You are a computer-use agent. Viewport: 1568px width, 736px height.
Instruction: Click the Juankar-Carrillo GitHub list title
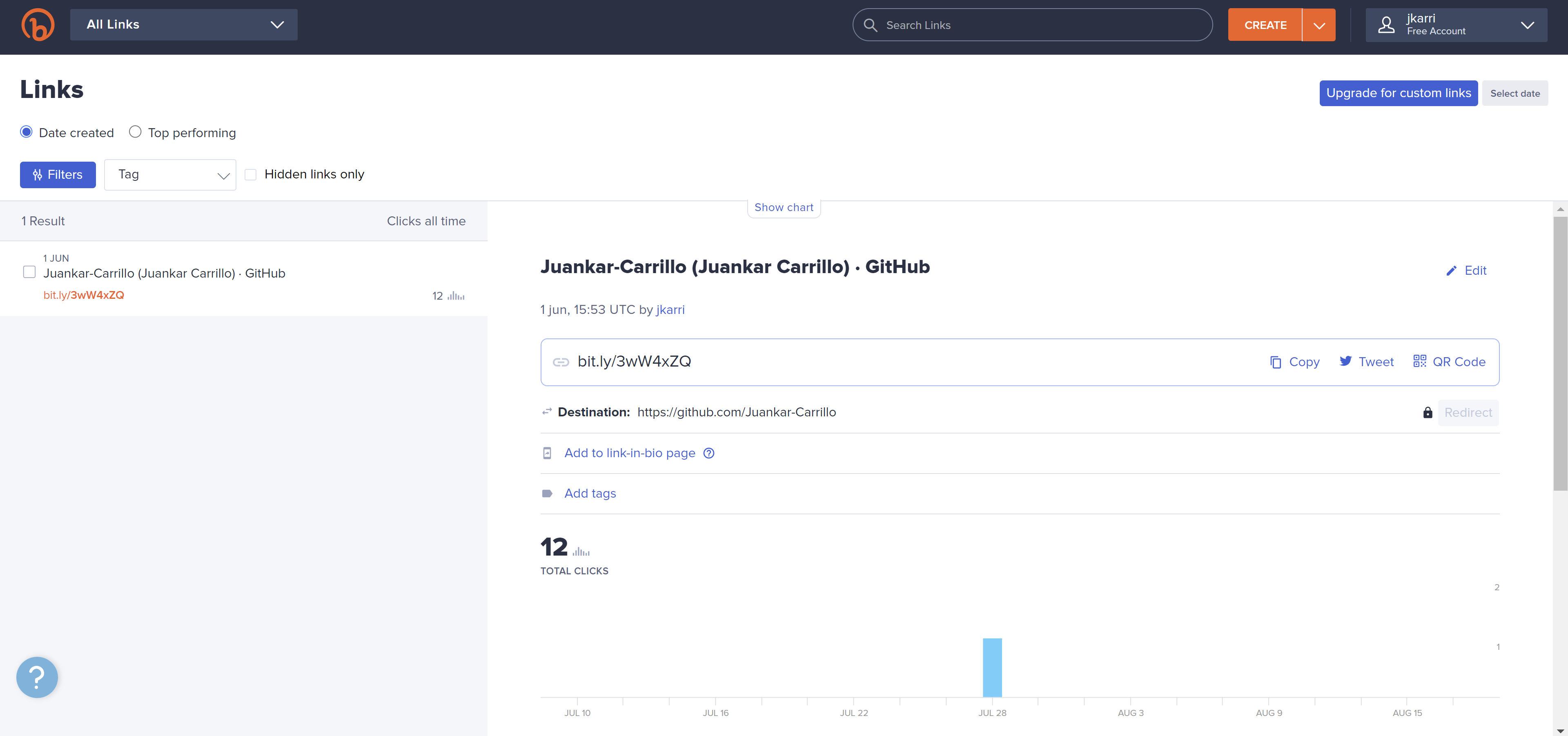(x=164, y=273)
